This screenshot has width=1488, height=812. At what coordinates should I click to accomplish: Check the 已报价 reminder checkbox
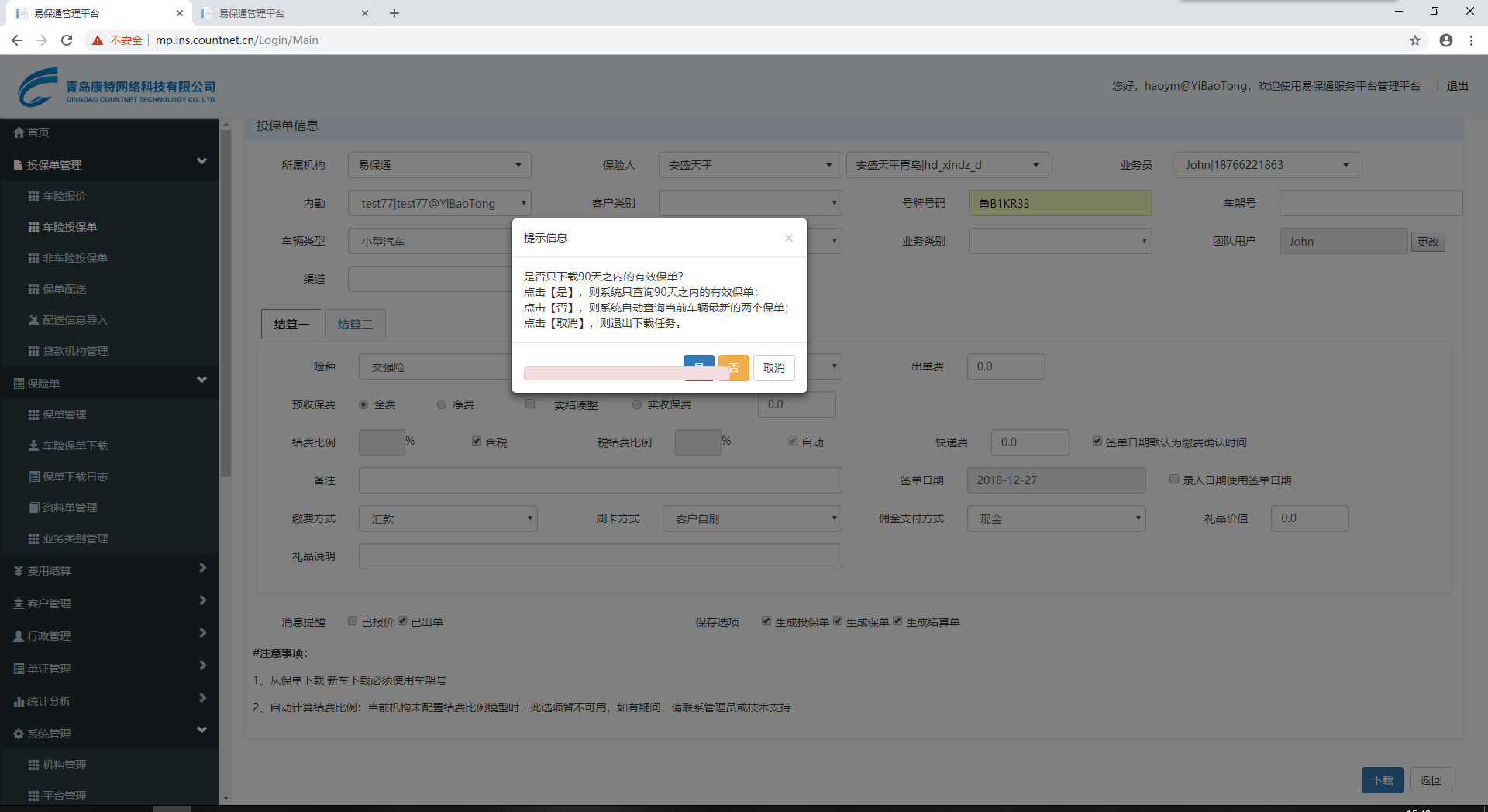click(353, 621)
